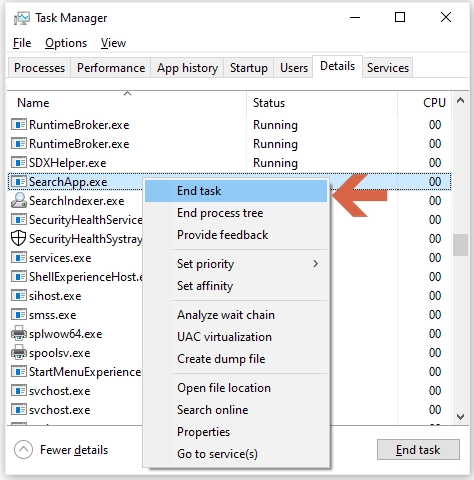This screenshot has height=480, width=474.
Task: Sort by the Name column header
Action: (127, 103)
